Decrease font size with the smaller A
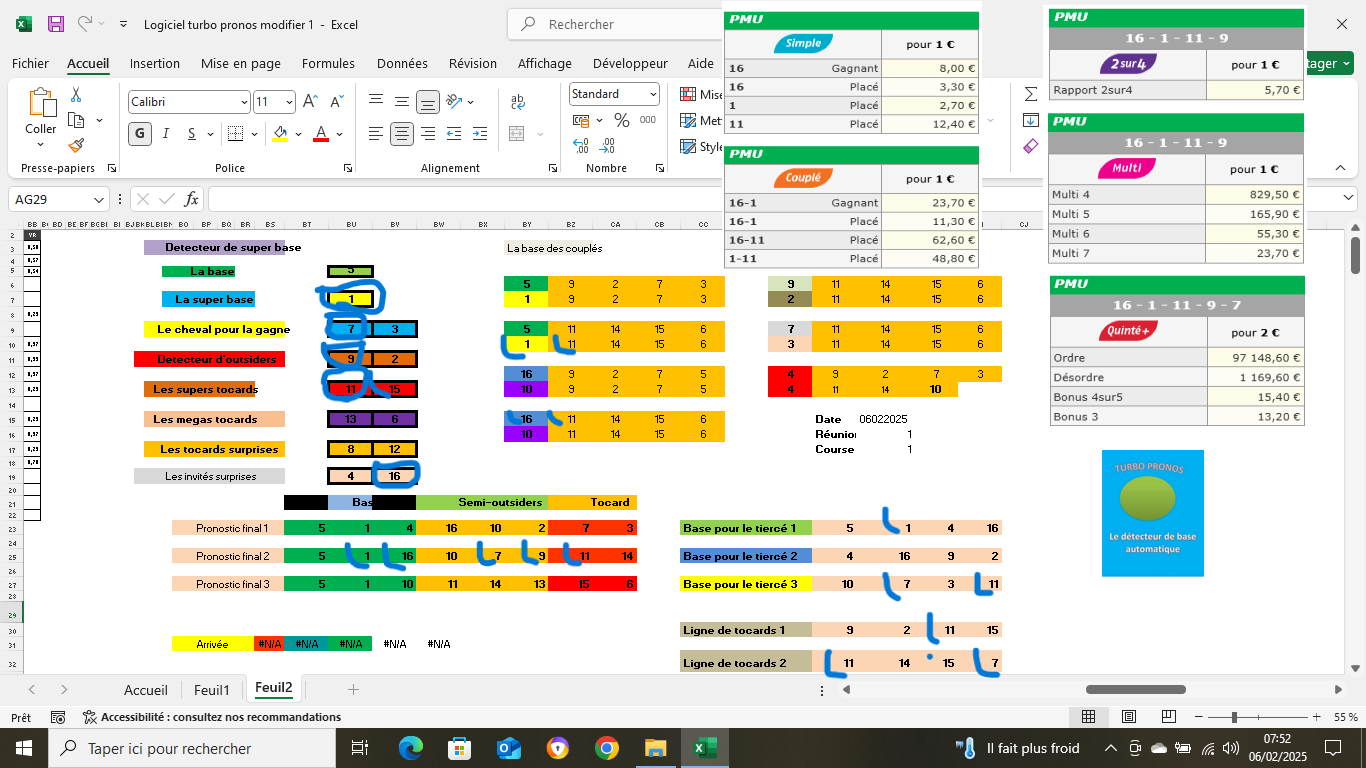 coord(335,102)
